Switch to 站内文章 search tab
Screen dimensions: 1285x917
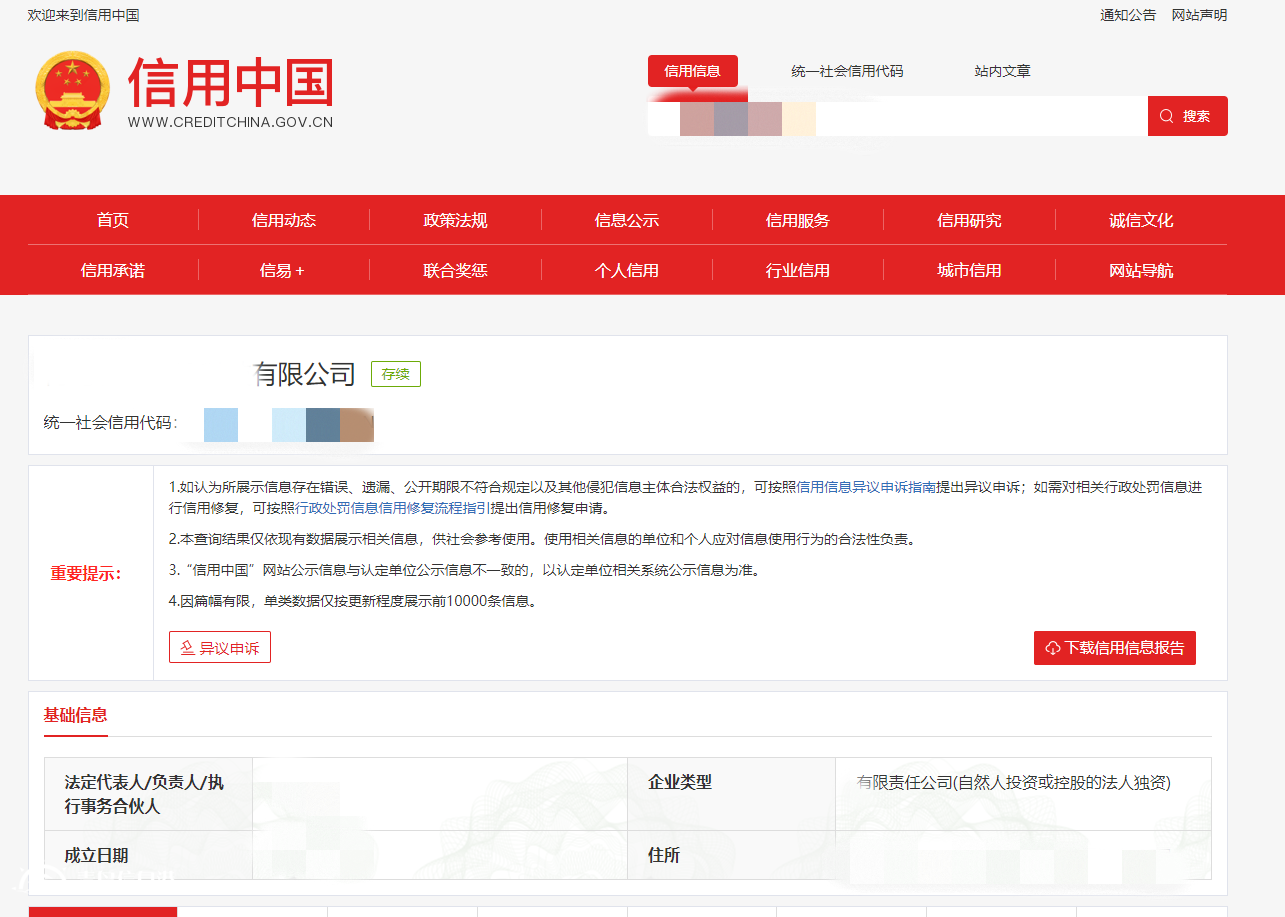[1002, 71]
